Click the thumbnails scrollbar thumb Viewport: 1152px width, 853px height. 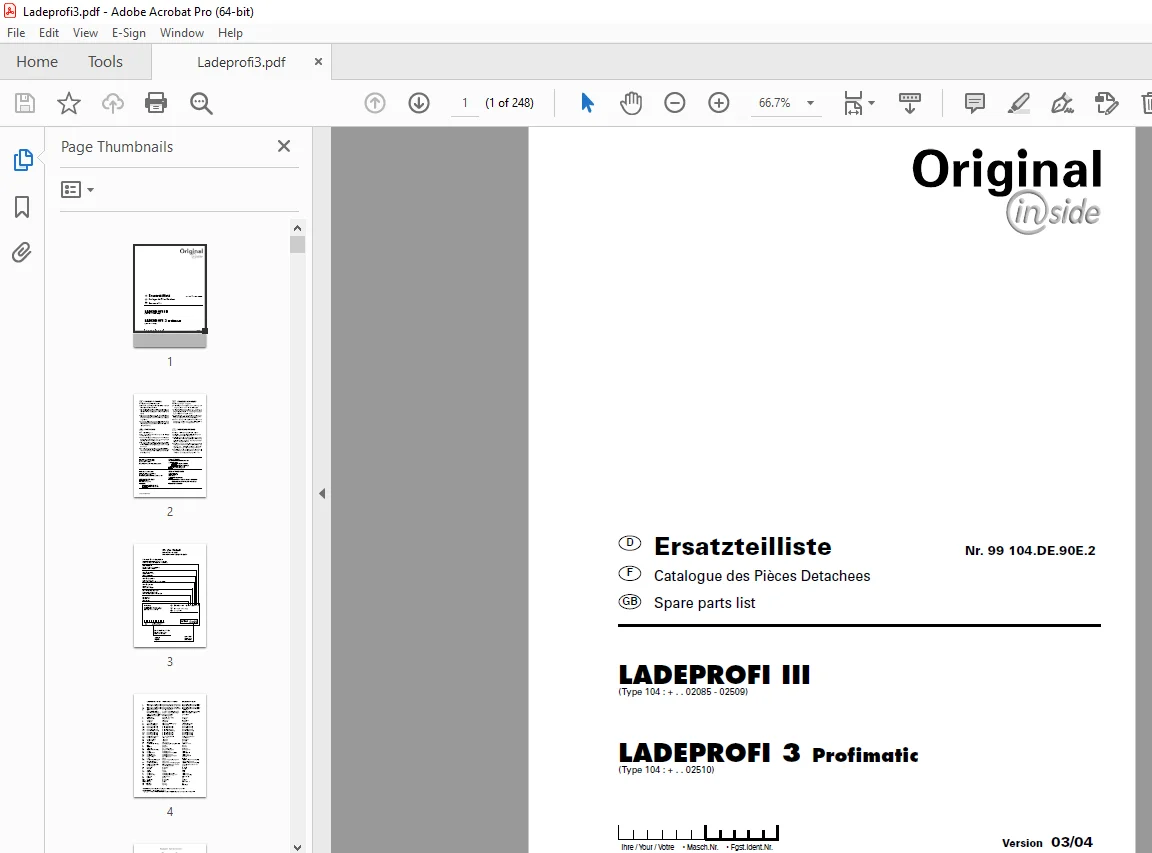(297, 245)
